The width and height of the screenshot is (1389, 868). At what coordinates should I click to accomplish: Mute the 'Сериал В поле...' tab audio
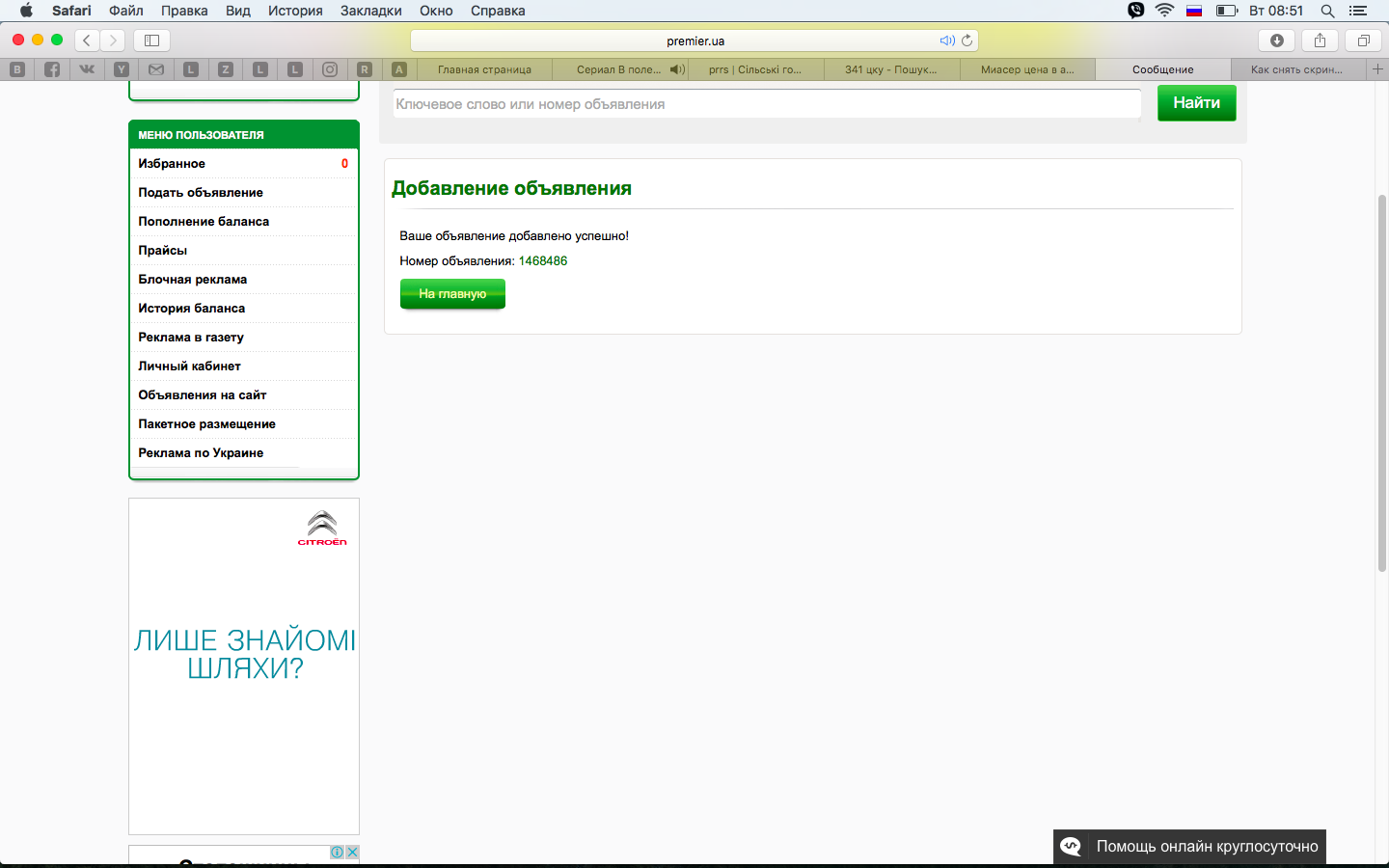pos(677,69)
